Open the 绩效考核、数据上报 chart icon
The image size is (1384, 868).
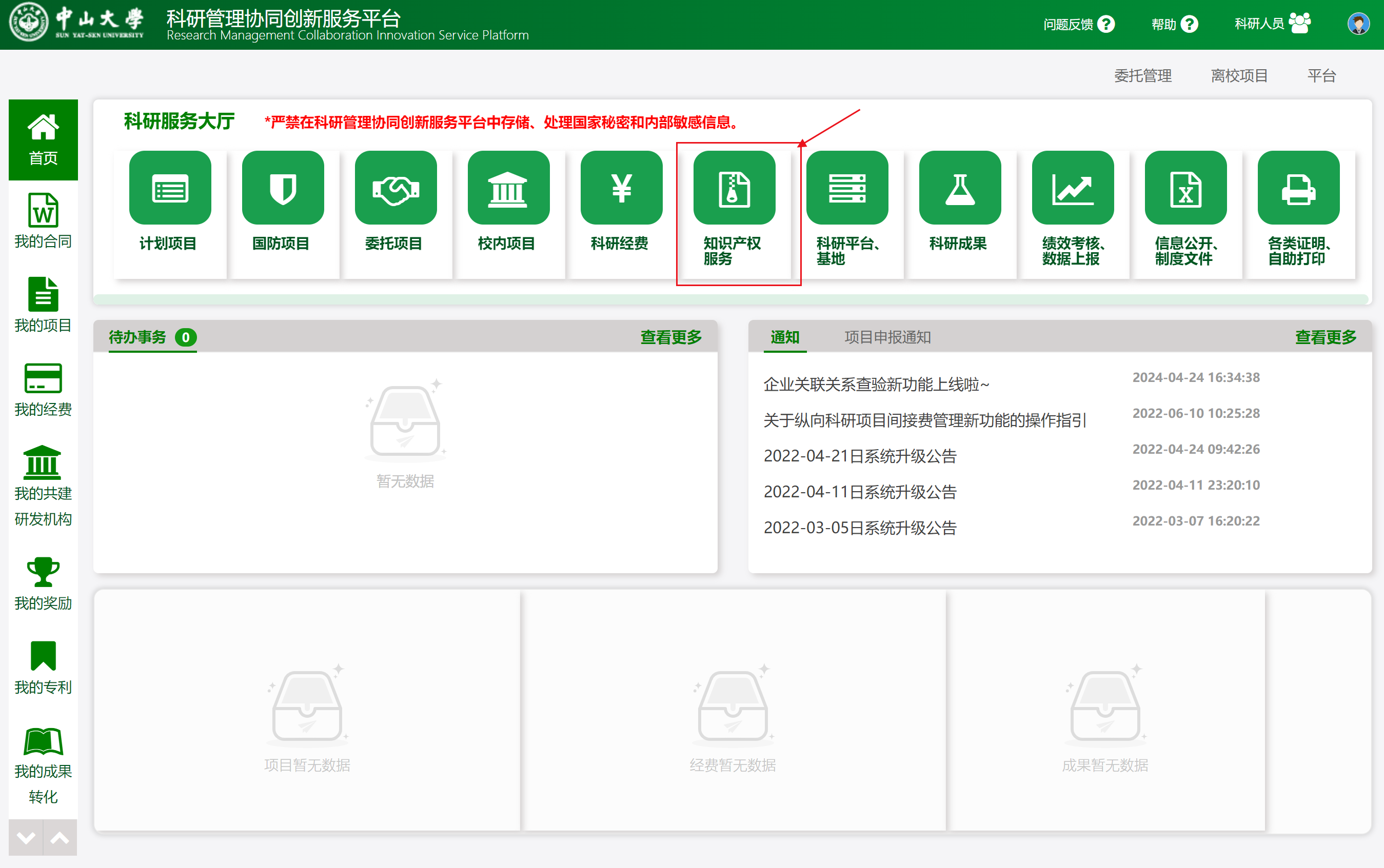click(x=1072, y=188)
